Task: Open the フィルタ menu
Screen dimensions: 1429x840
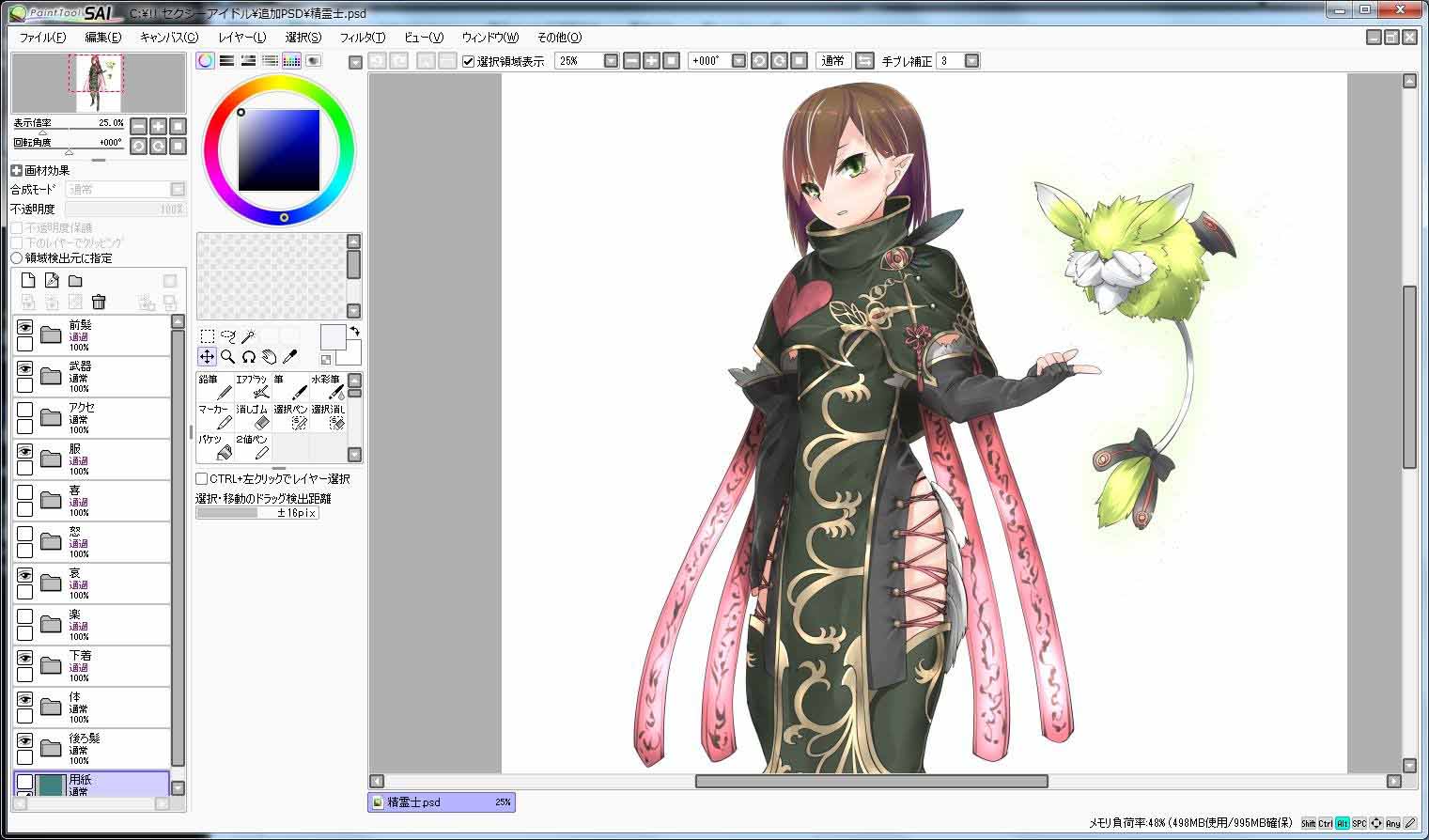Action: point(362,38)
